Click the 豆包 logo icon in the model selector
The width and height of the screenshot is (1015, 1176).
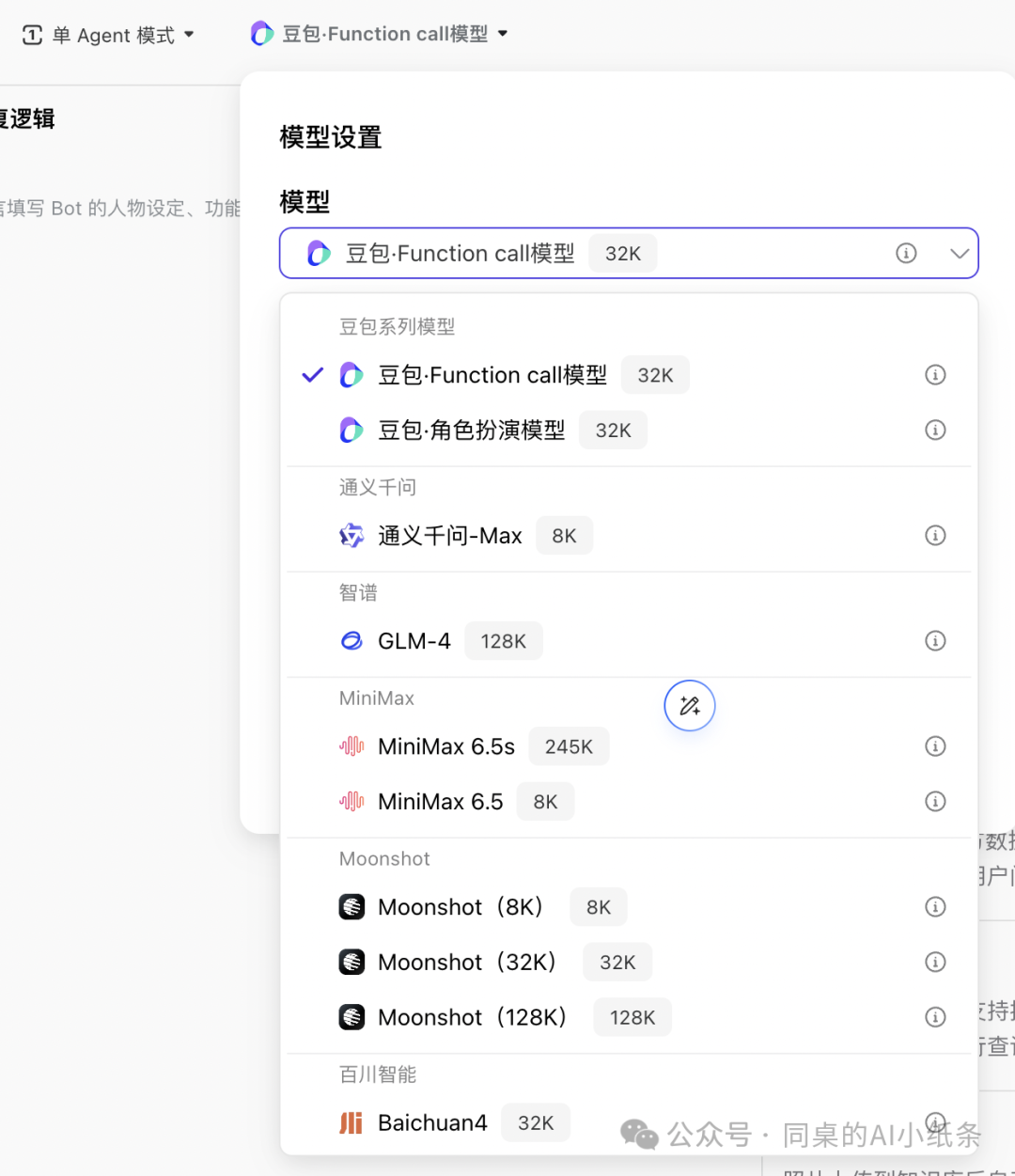point(319,253)
